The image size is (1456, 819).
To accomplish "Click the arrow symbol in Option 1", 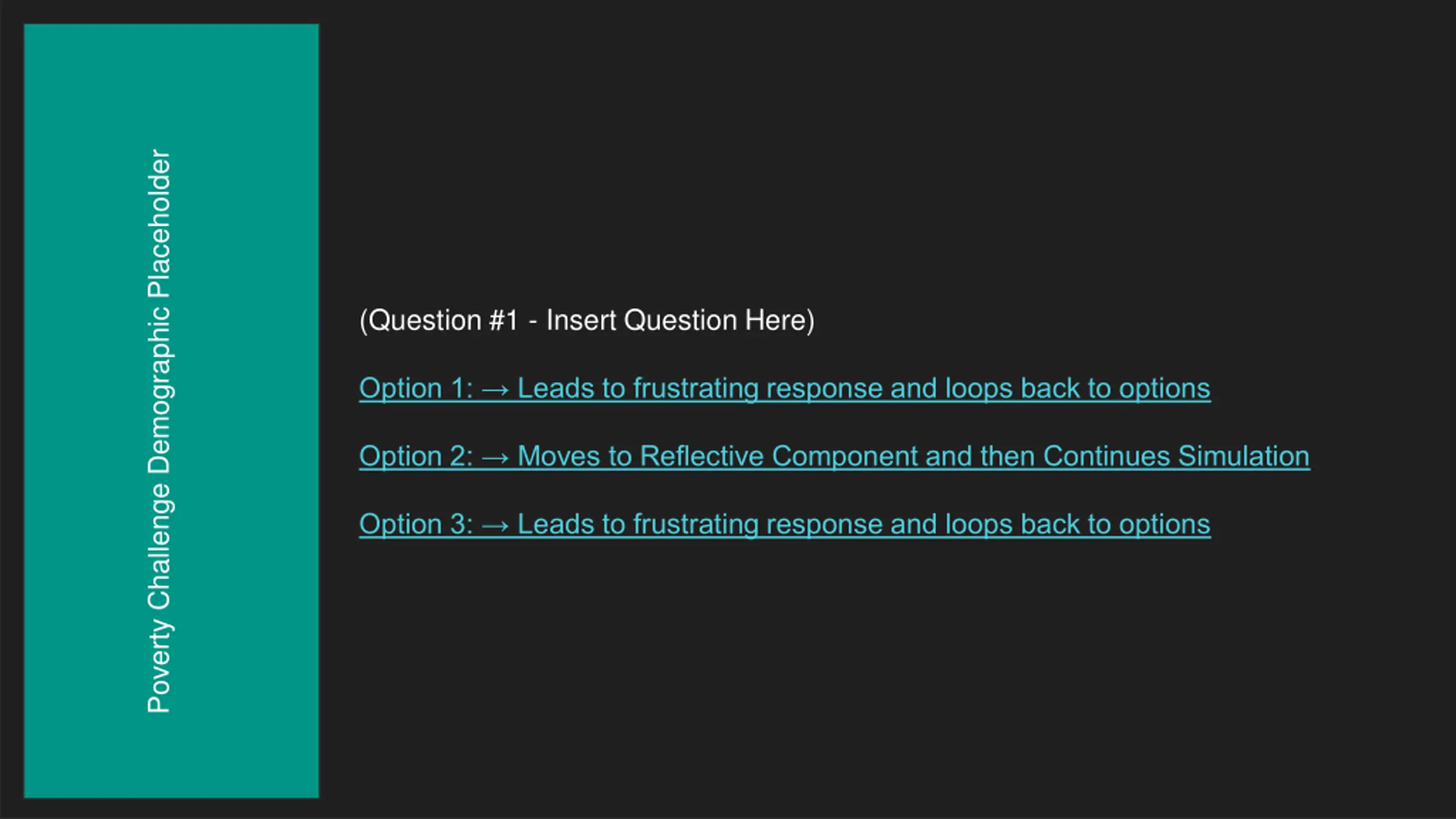I will (495, 390).
